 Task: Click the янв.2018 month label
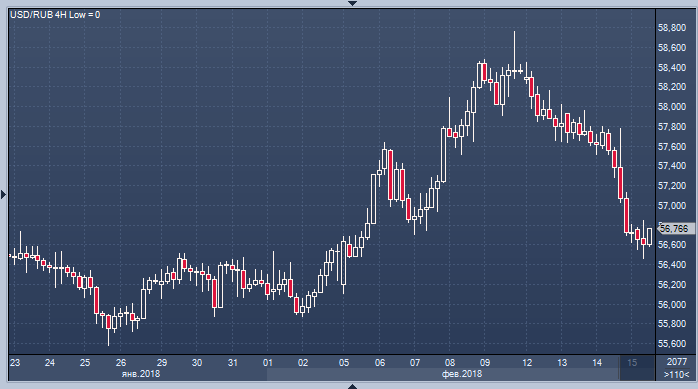(x=141, y=374)
